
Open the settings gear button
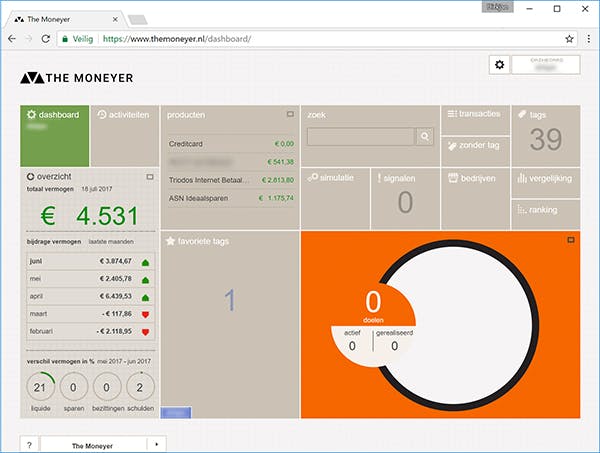pyautogui.click(x=499, y=65)
